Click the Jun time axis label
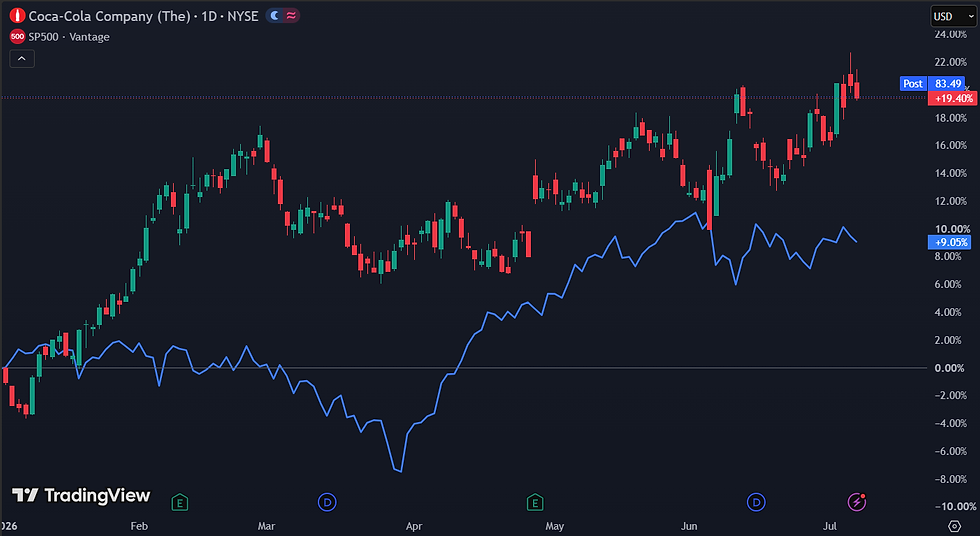This screenshot has height=536, width=980. point(689,526)
